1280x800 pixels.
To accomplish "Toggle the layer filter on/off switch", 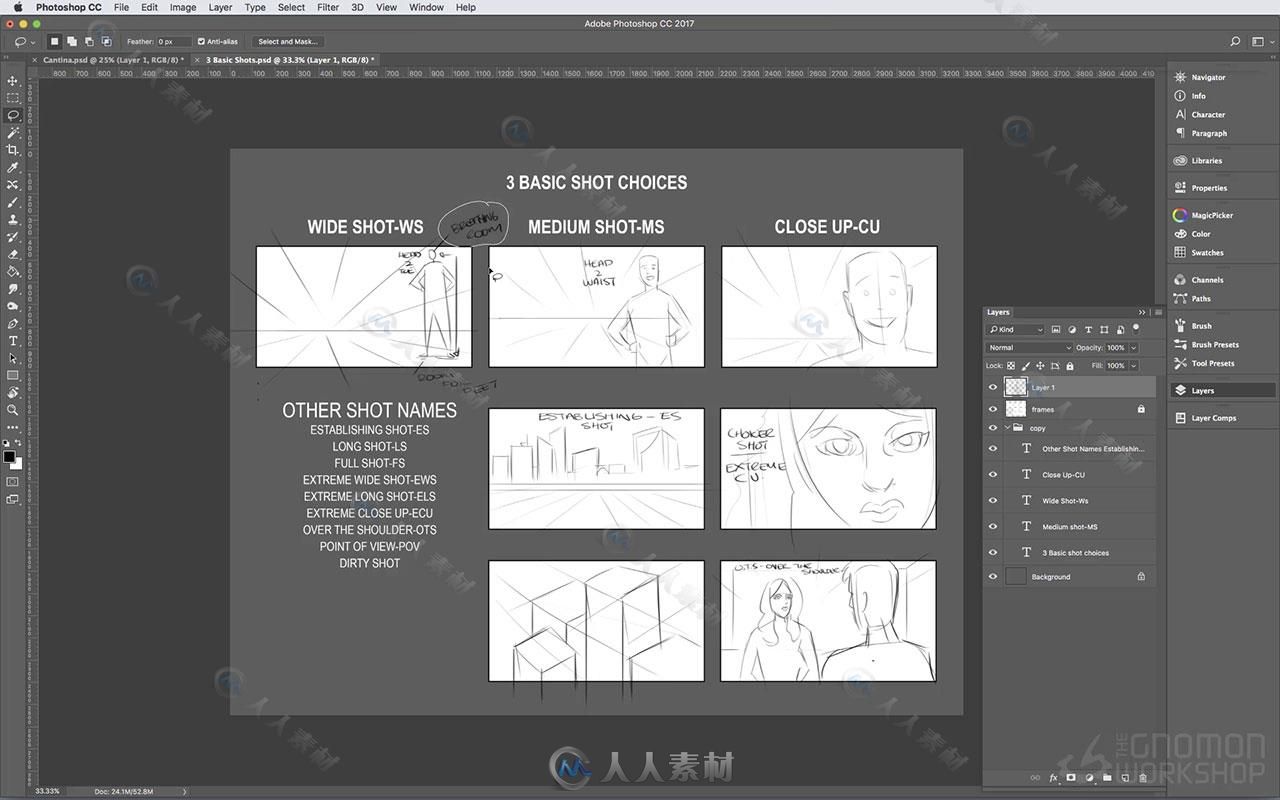I will coord(1136,328).
